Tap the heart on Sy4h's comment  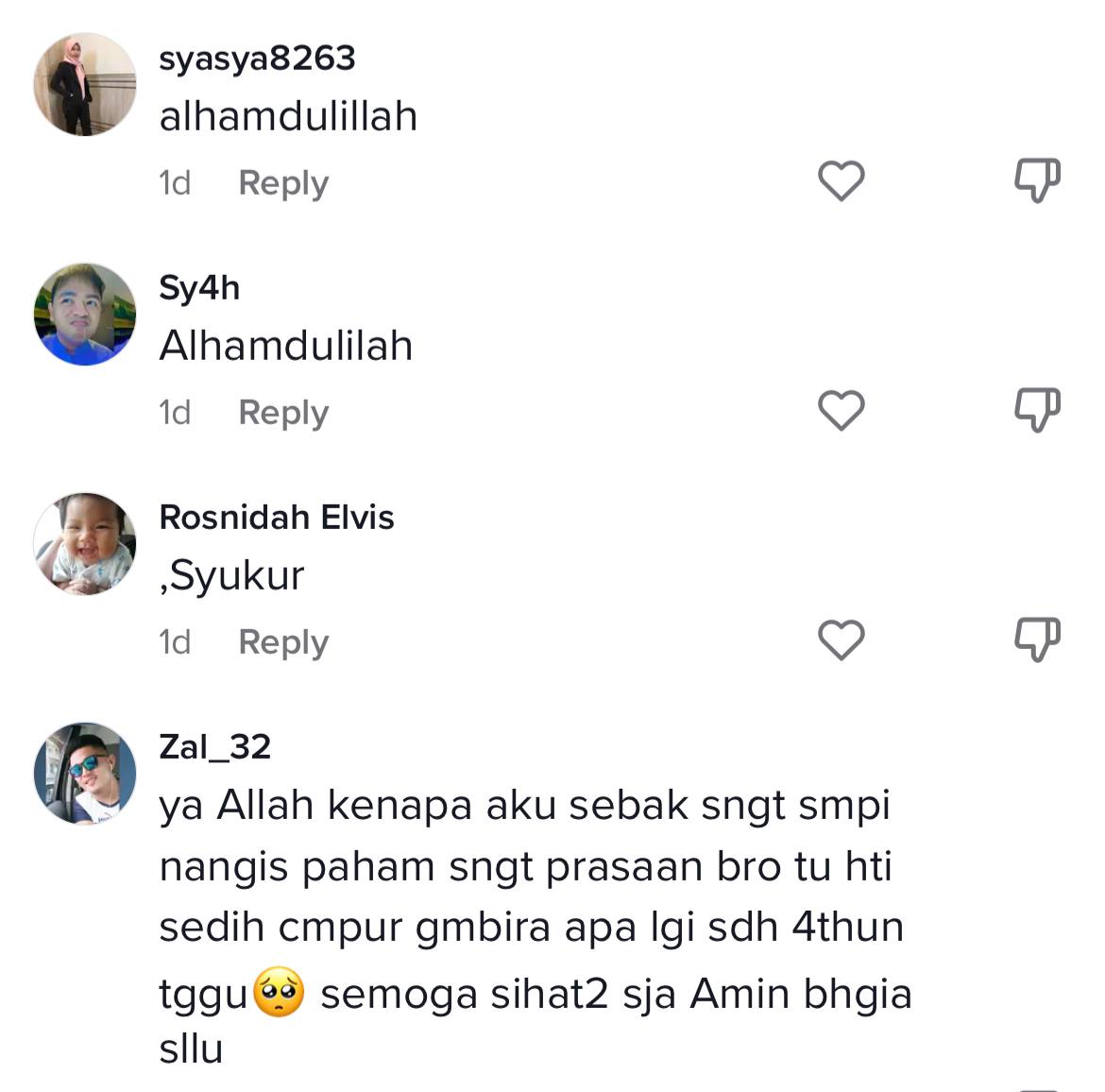pyautogui.click(x=841, y=410)
